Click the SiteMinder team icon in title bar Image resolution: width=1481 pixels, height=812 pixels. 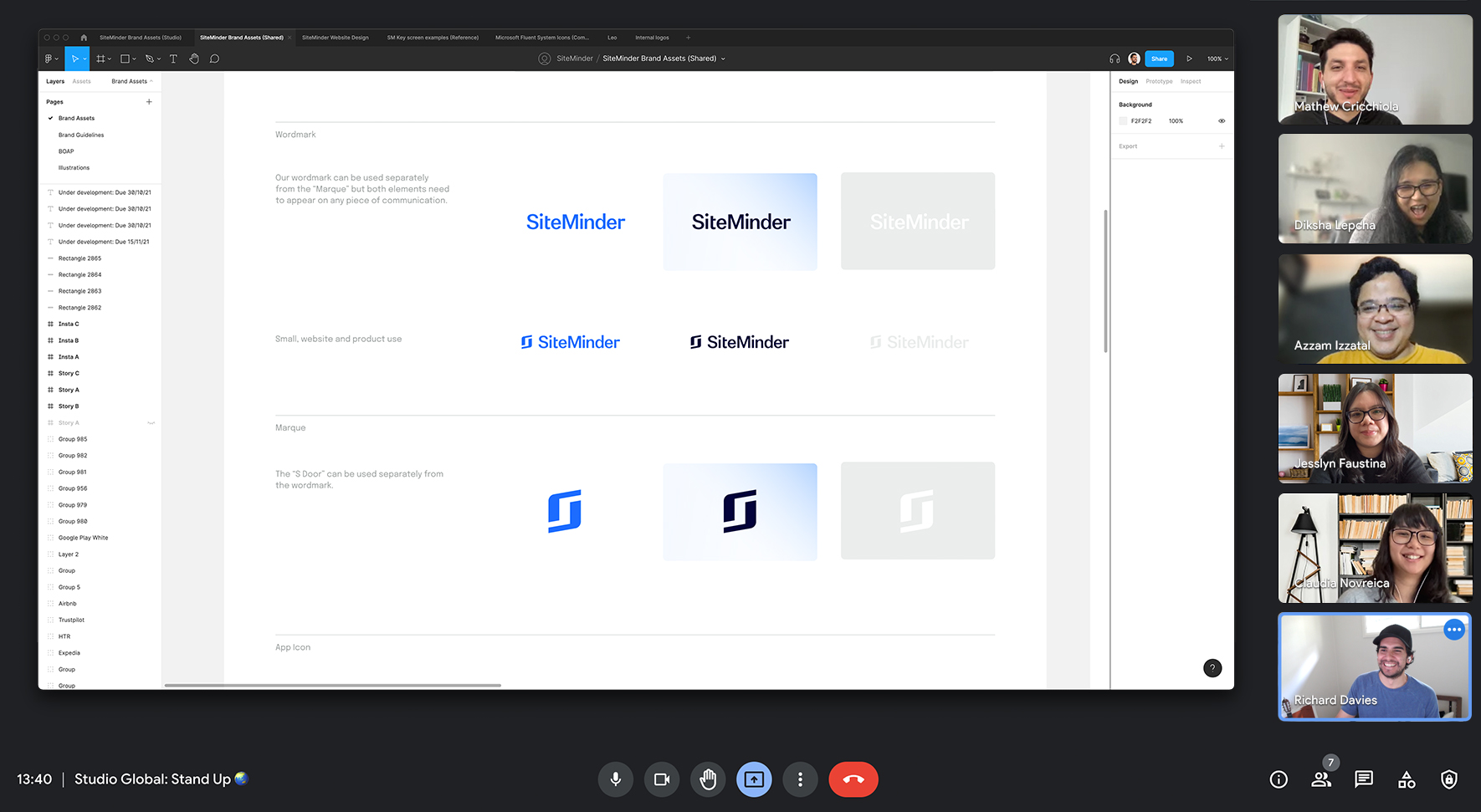pyautogui.click(x=545, y=59)
